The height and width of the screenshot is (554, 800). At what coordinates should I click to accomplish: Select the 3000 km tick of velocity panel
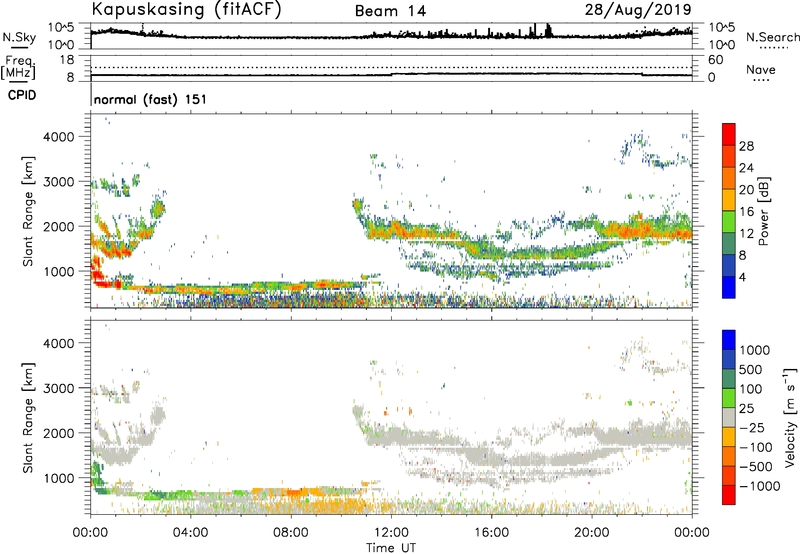tap(59, 388)
